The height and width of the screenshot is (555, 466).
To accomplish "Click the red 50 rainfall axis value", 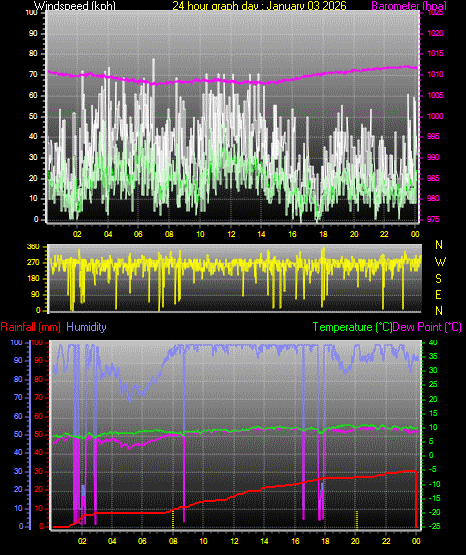I will 38,435.
